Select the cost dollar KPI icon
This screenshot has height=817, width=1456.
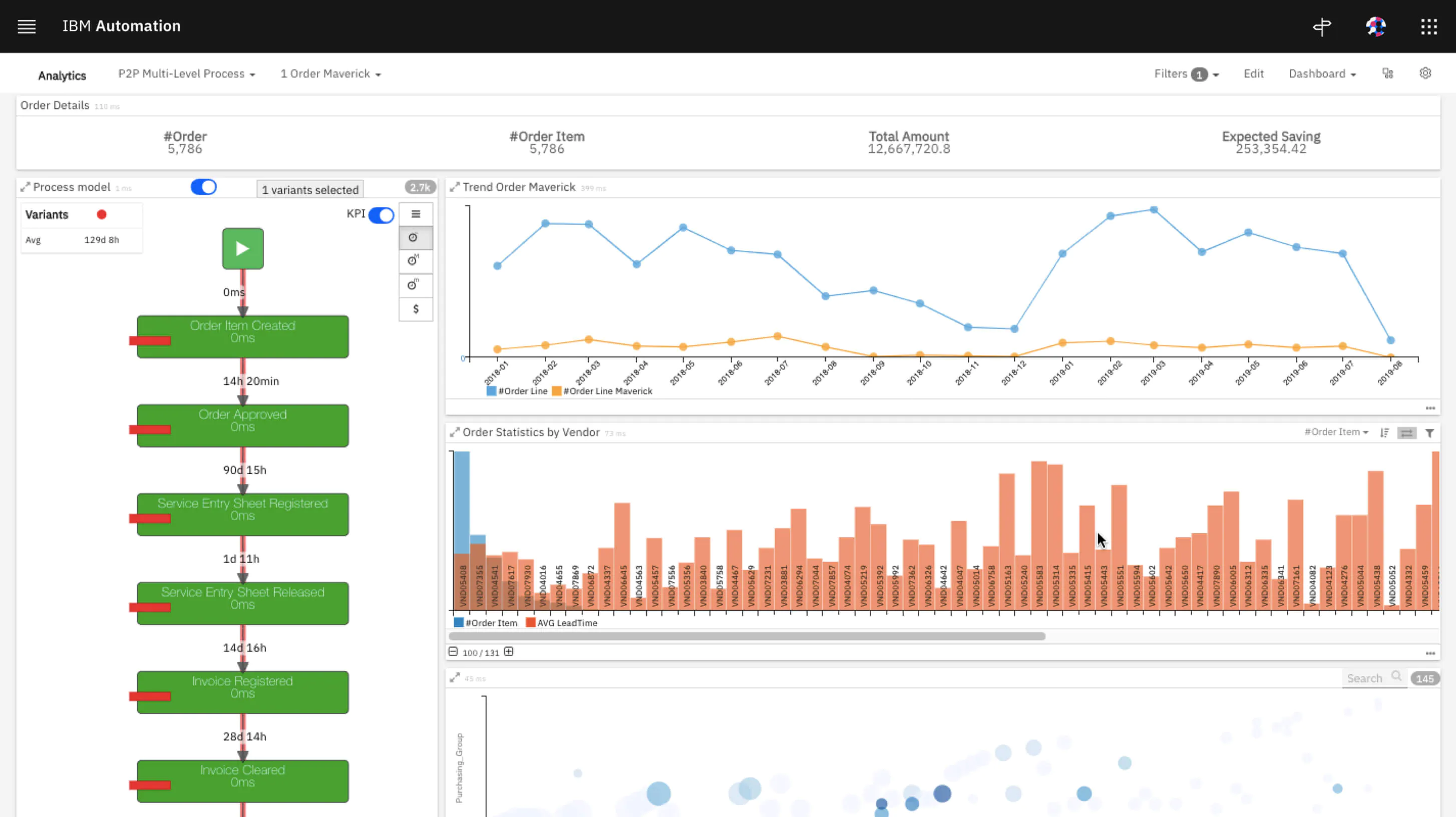pos(416,309)
